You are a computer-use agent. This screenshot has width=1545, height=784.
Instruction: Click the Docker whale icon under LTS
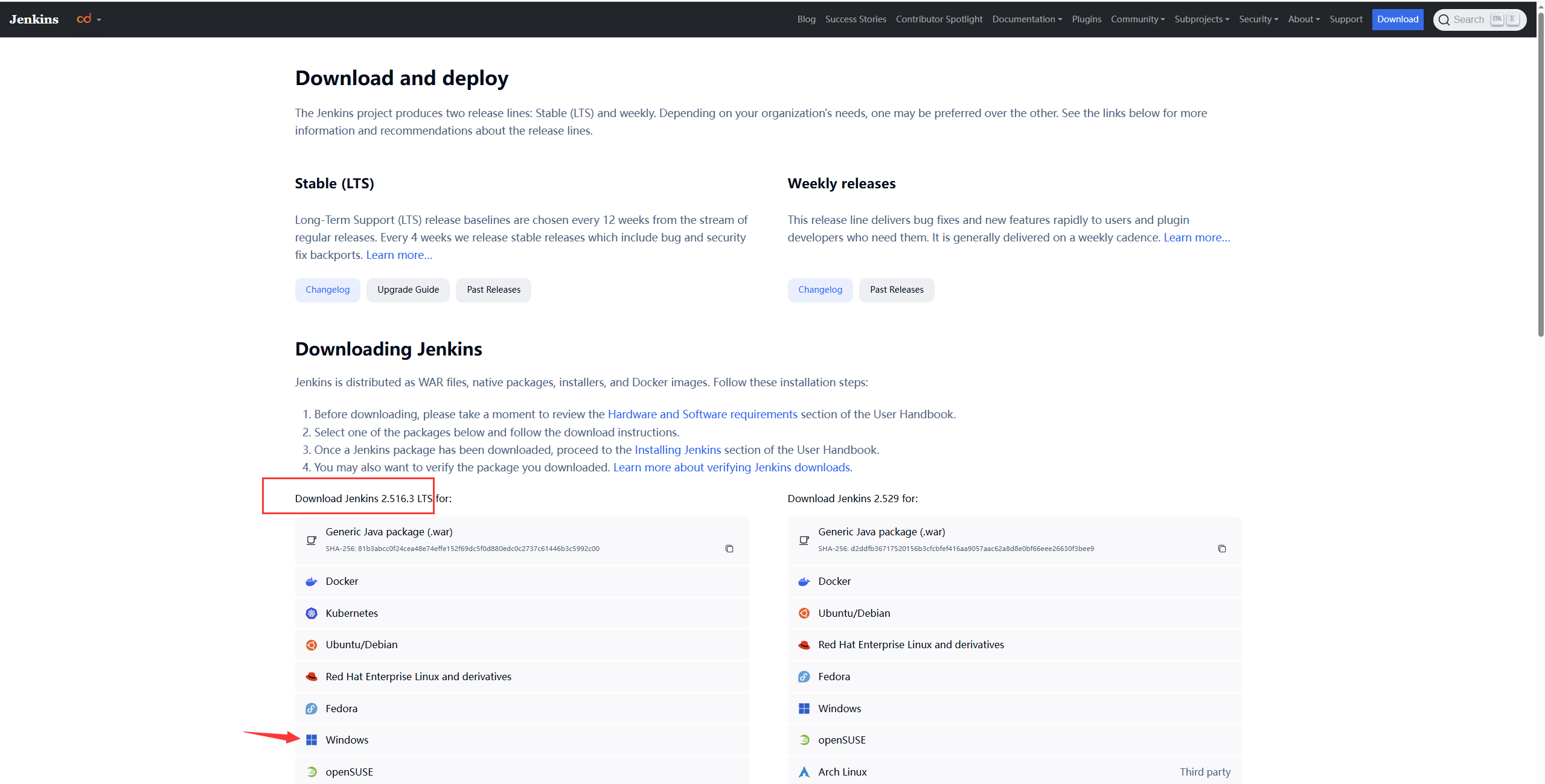(312, 582)
